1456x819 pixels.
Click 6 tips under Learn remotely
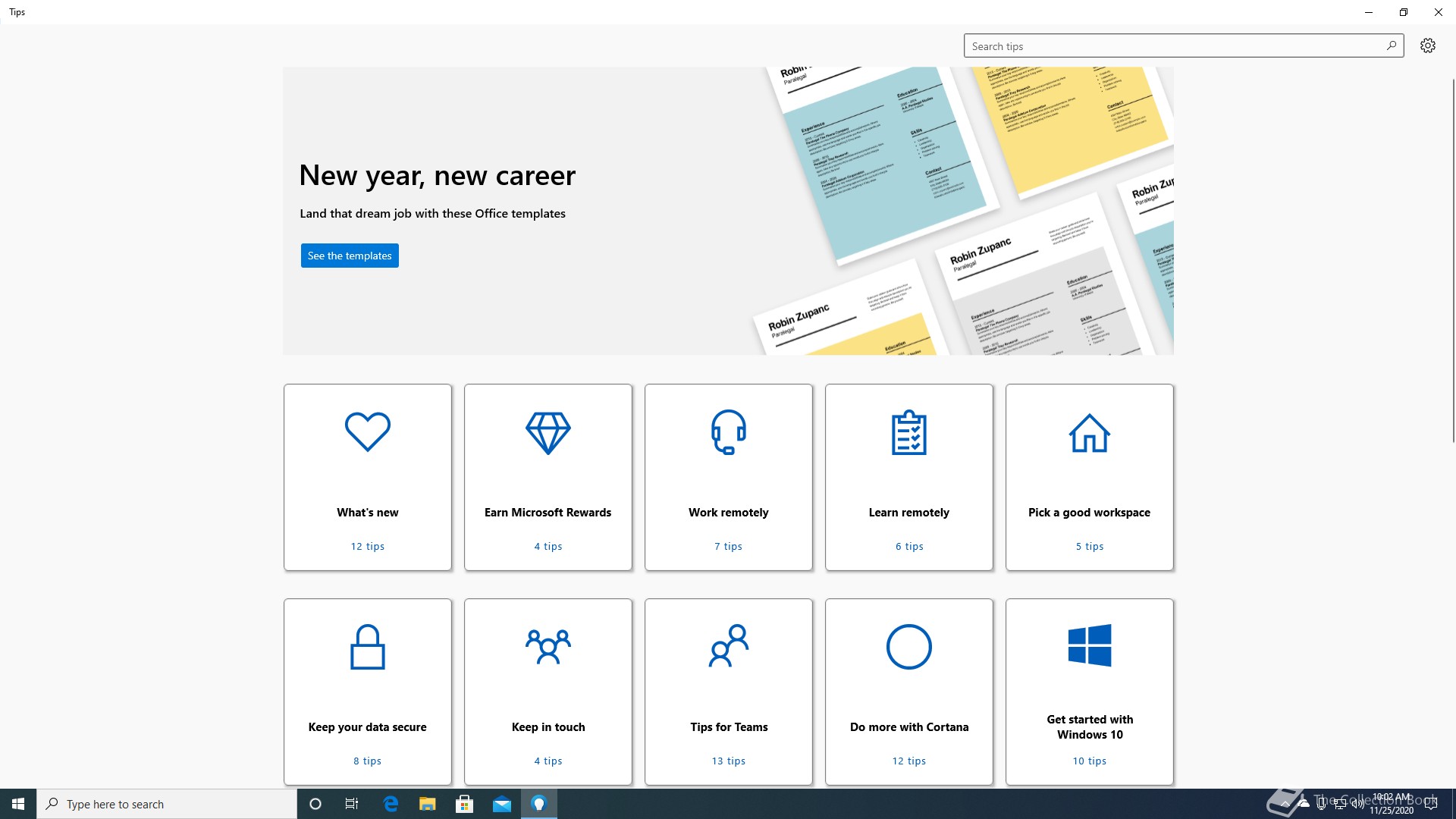pyautogui.click(x=909, y=546)
